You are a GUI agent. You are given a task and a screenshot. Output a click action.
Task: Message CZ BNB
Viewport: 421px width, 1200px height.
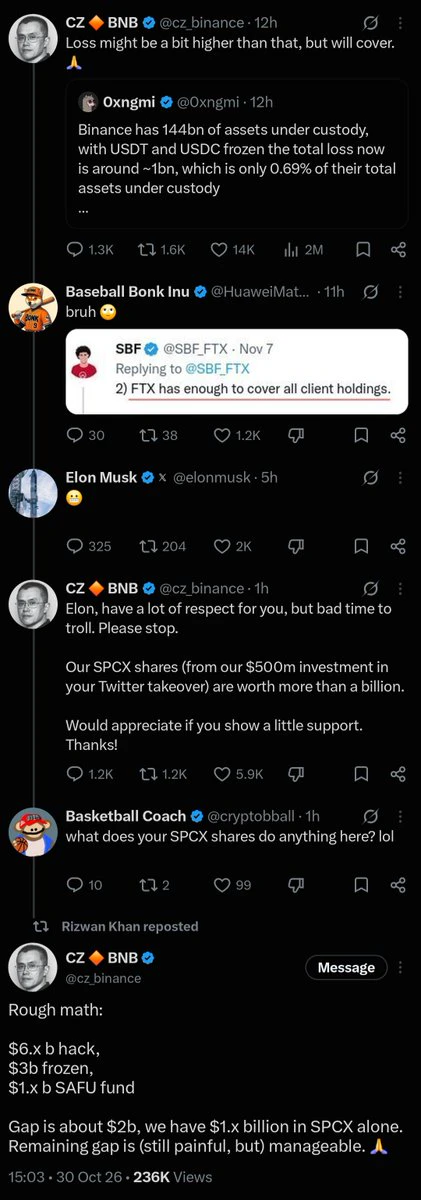346,967
